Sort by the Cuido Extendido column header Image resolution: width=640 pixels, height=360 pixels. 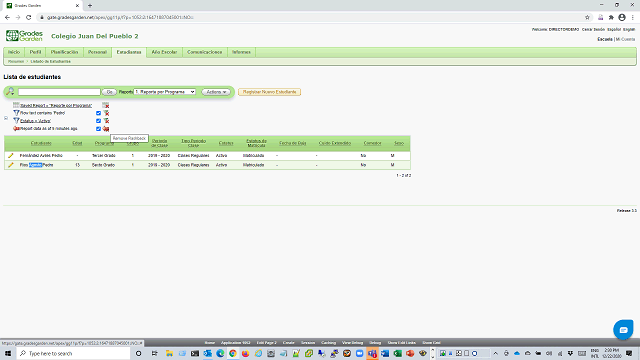[x=335, y=143]
